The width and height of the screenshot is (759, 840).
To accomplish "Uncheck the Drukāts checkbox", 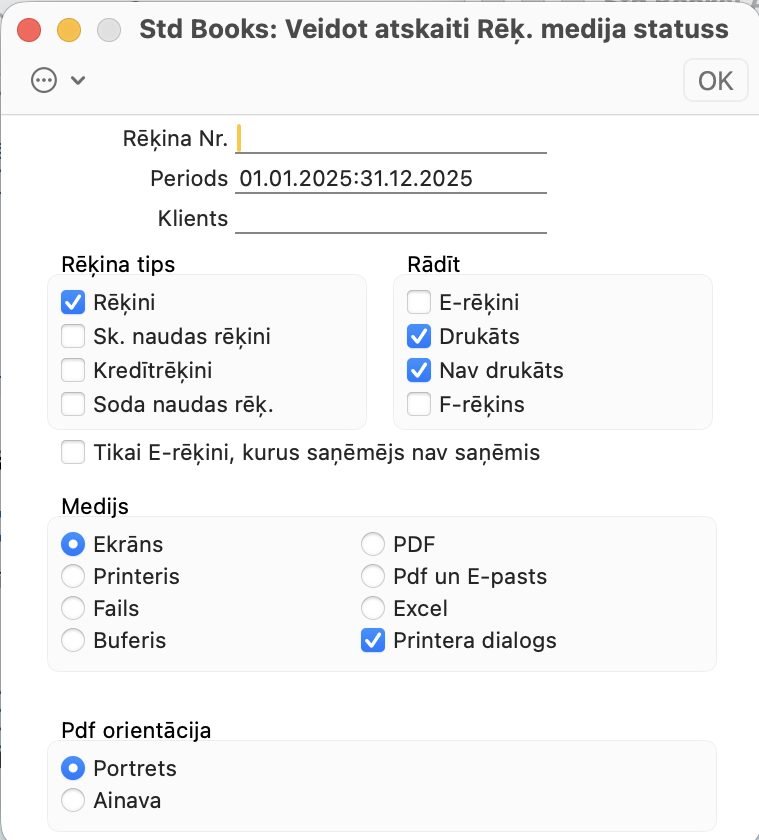I will 419,336.
